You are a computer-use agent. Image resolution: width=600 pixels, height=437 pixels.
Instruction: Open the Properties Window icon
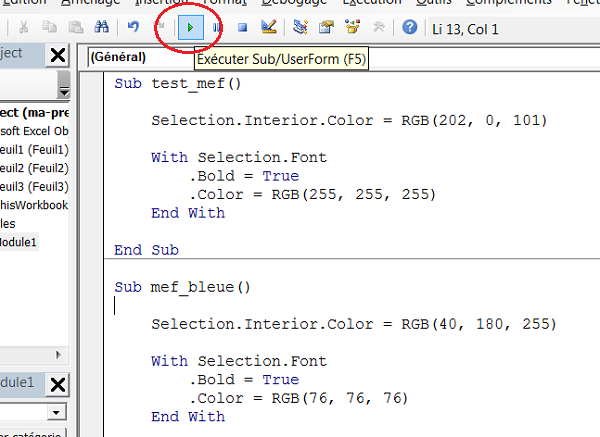[x=326, y=27]
